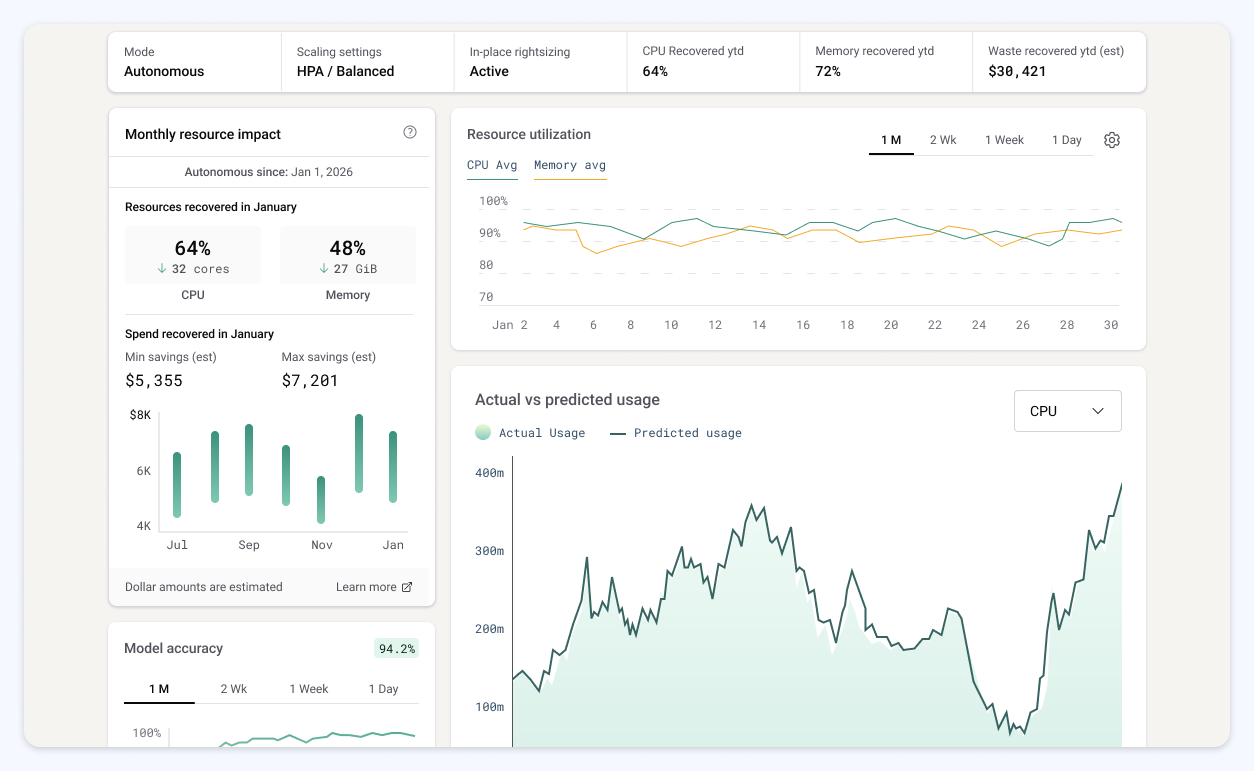Open the Monthly resource impact help tooltip

pos(409,131)
